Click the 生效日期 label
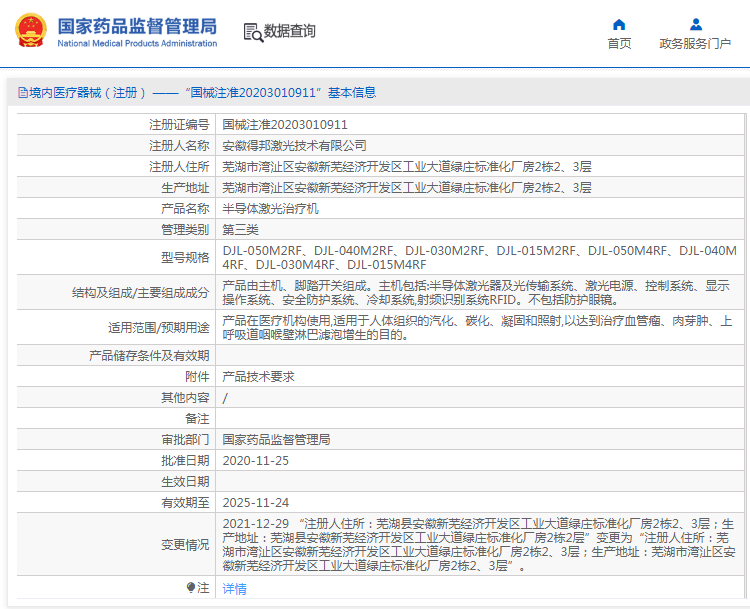750x609 pixels. [x=185, y=482]
